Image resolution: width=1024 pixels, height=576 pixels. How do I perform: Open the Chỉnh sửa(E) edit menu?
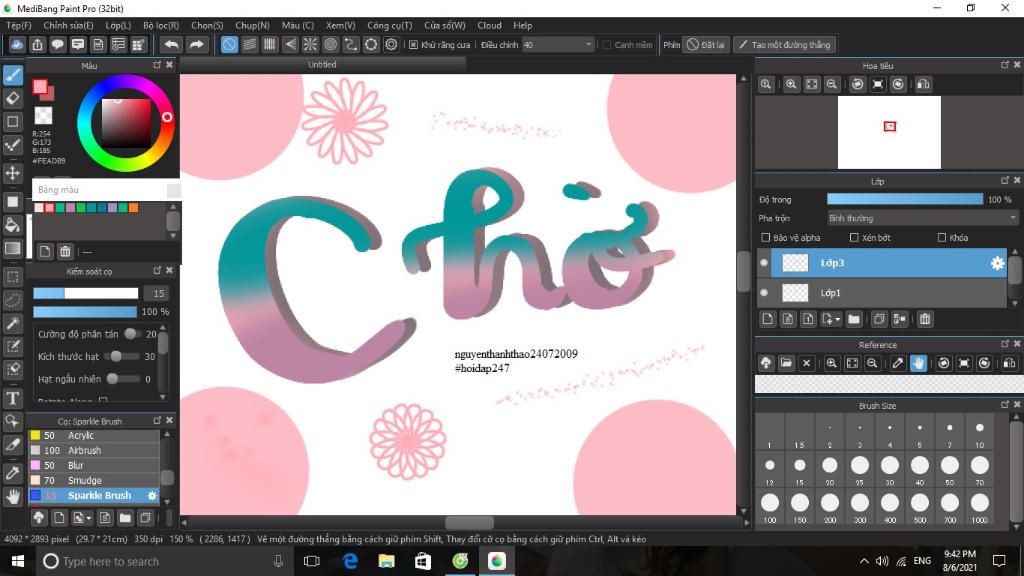[69, 25]
